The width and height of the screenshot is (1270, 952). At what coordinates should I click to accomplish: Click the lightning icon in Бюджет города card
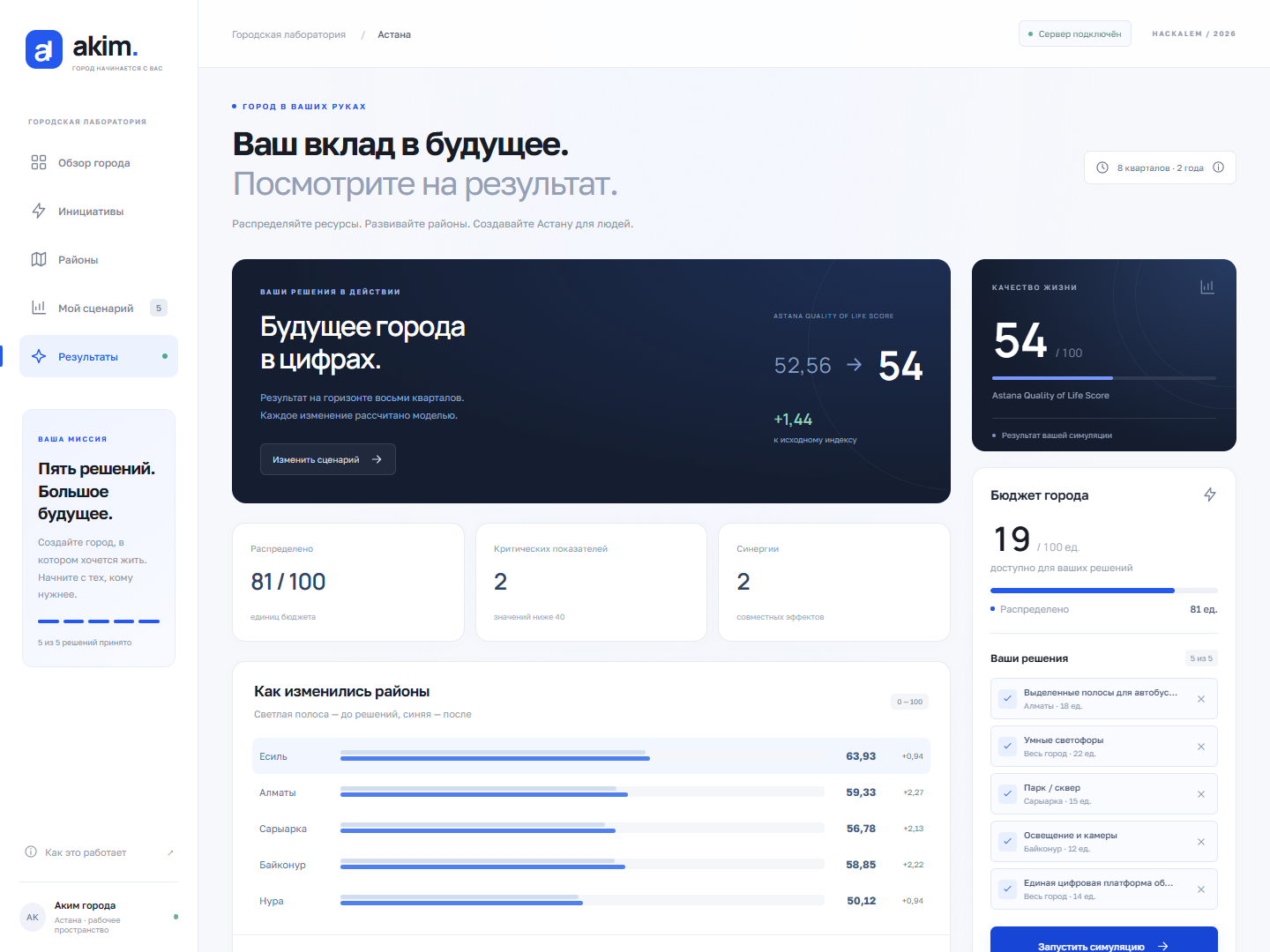coord(1210,495)
